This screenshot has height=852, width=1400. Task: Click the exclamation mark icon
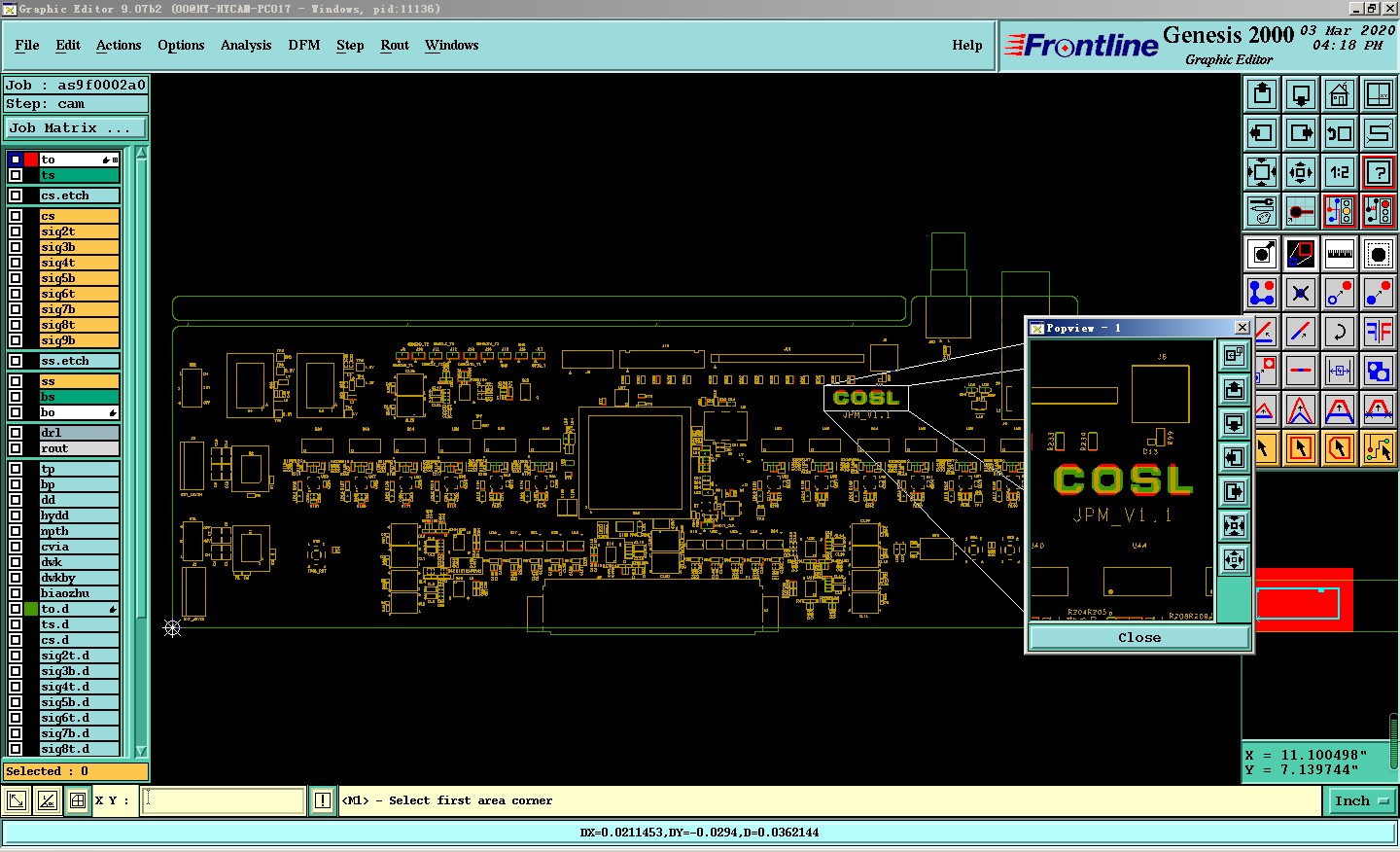coord(323,800)
